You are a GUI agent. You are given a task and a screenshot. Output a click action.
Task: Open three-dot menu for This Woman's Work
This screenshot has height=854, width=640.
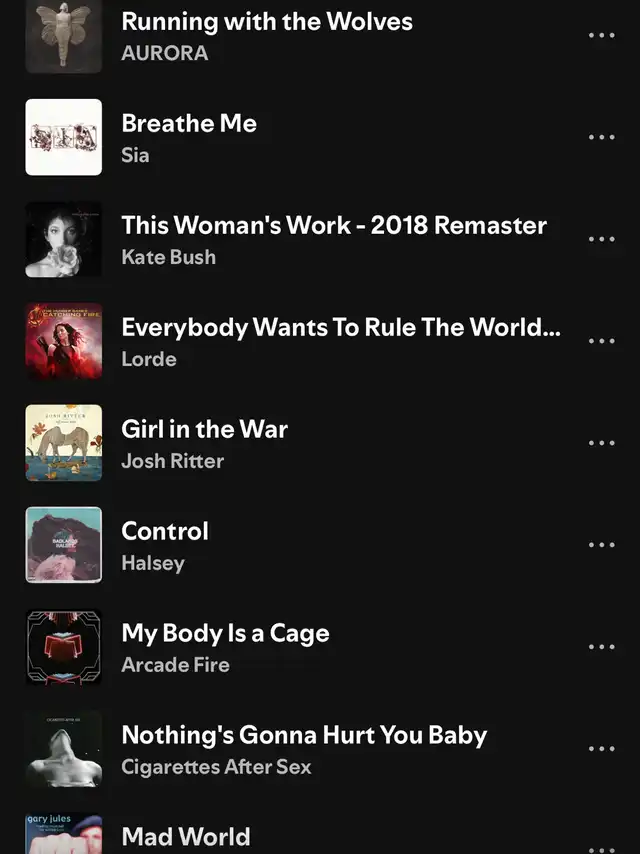[601, 239]
